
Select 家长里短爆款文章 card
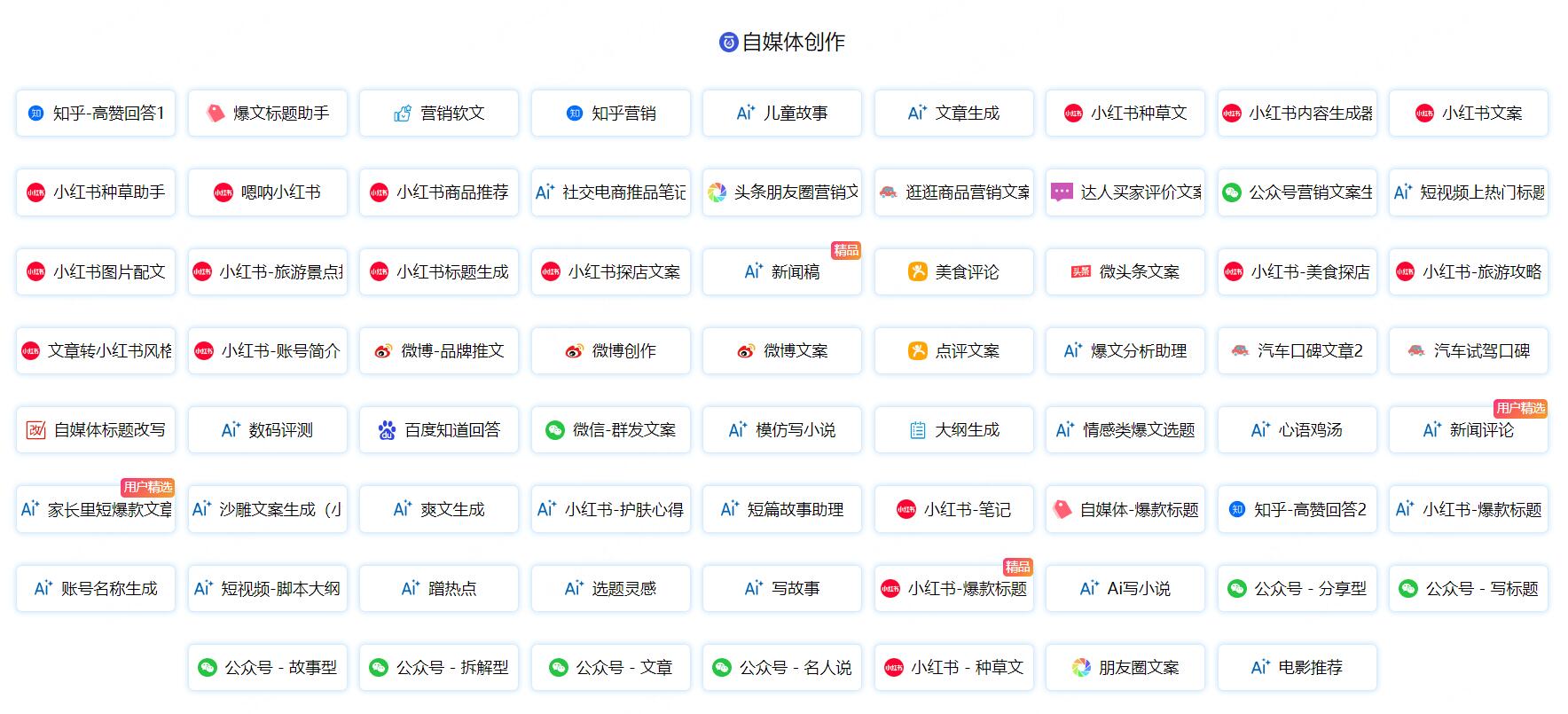coord(96,509)
